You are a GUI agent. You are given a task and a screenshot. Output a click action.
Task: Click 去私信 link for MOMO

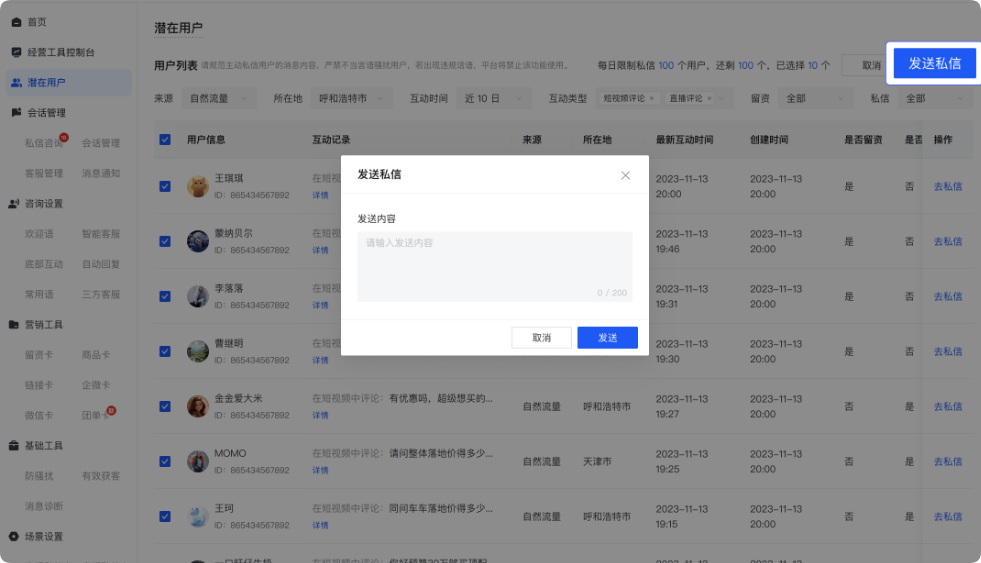pos(948,462)
